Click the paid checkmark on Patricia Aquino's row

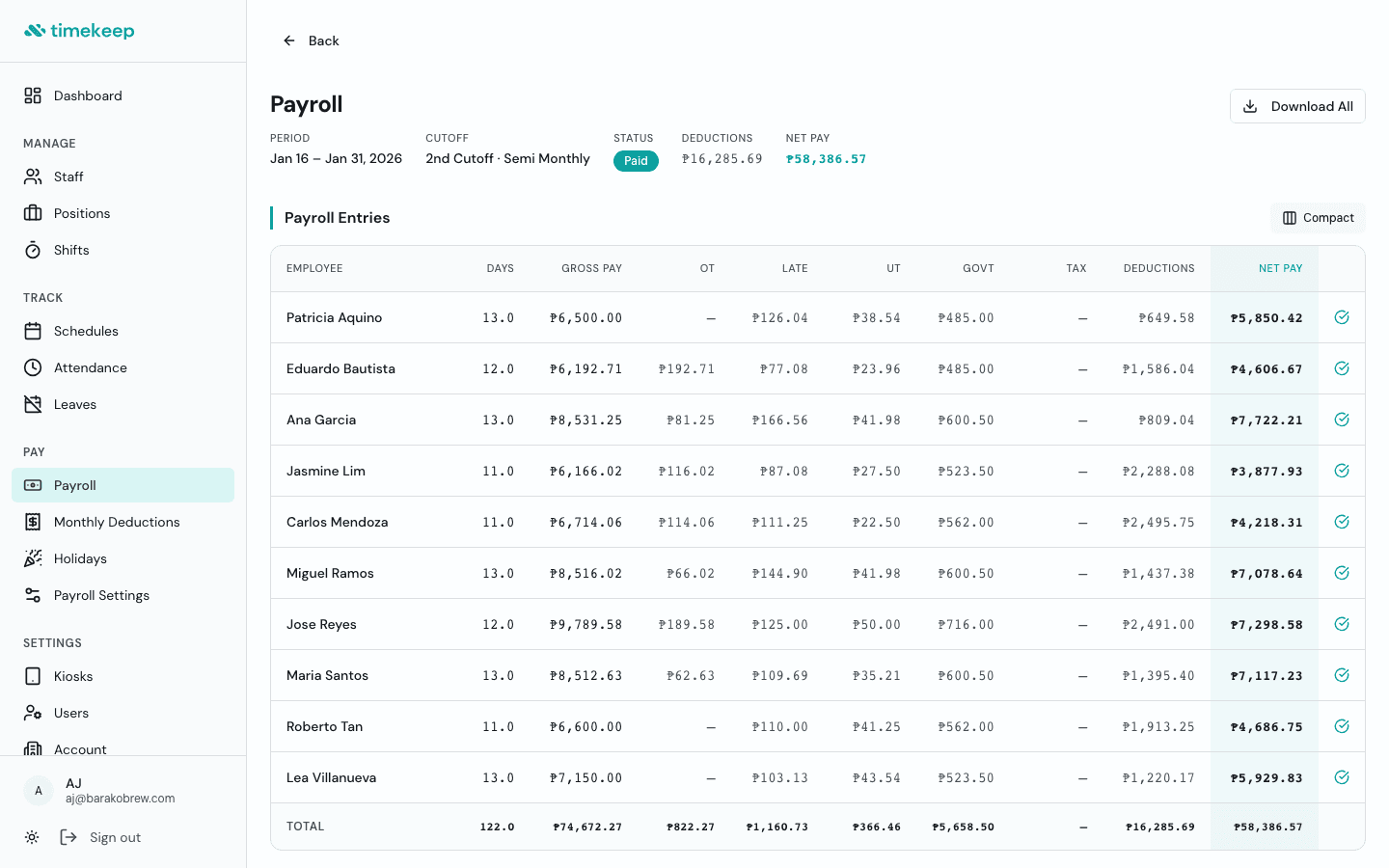(1342, 316)
